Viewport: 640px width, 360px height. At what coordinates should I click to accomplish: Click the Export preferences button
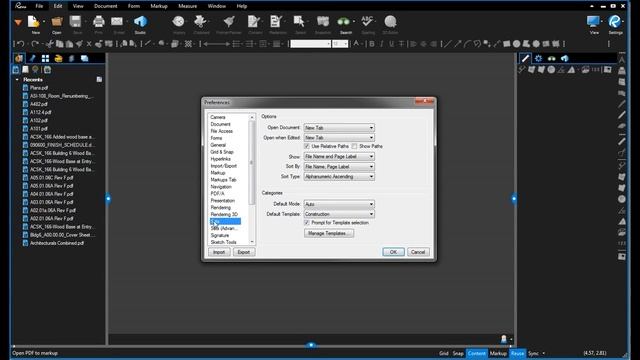[x=244, y=252]
